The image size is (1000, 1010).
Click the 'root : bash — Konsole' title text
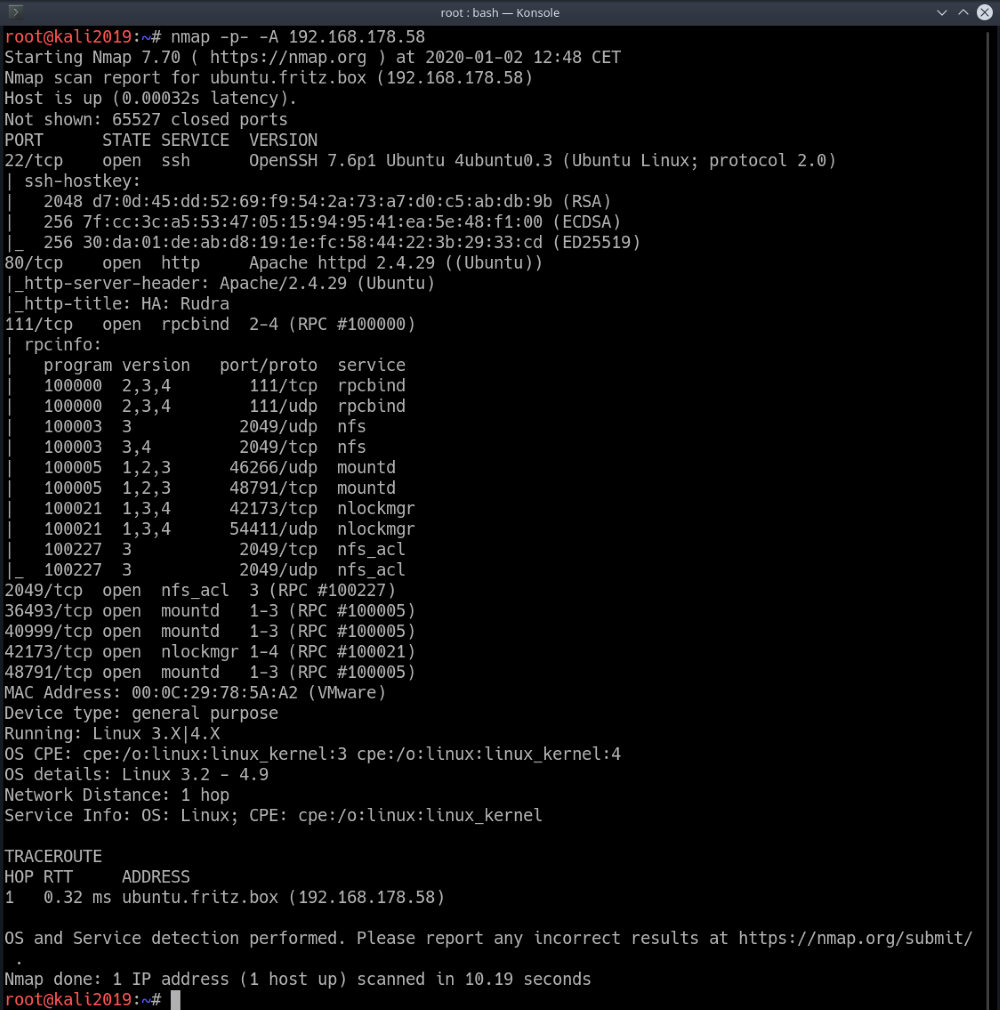pos(500,13)
